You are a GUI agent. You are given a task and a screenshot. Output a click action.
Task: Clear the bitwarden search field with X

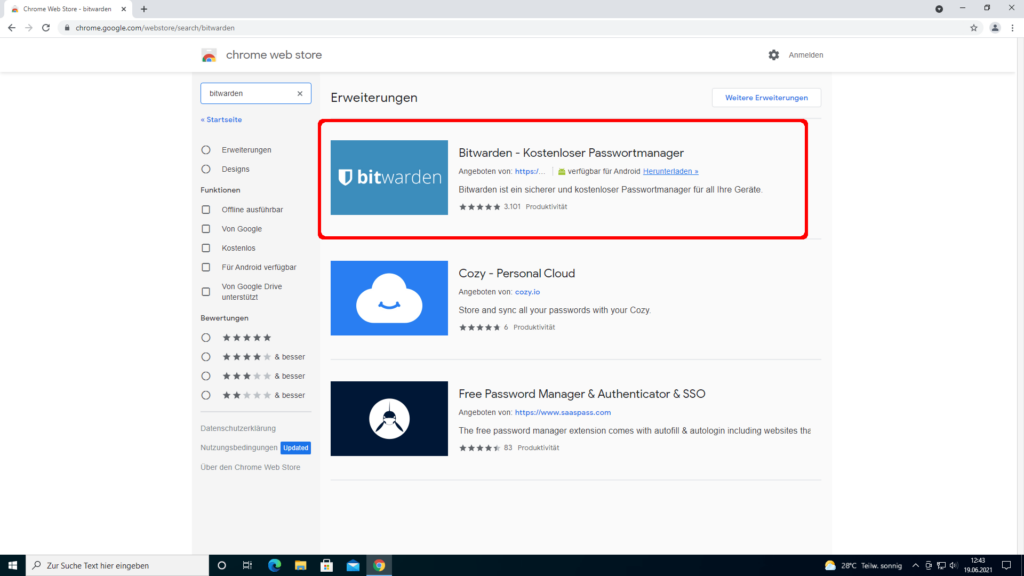click(300, 93)
